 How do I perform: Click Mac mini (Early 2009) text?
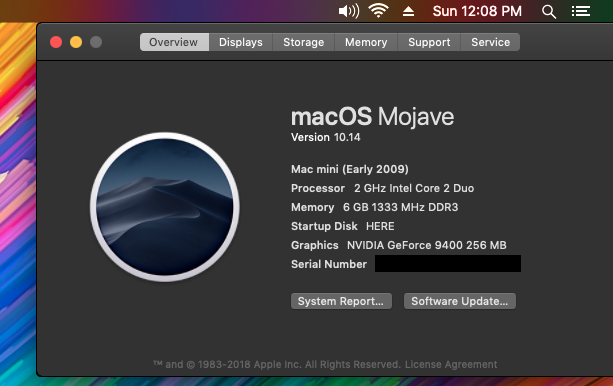[350, 169]
